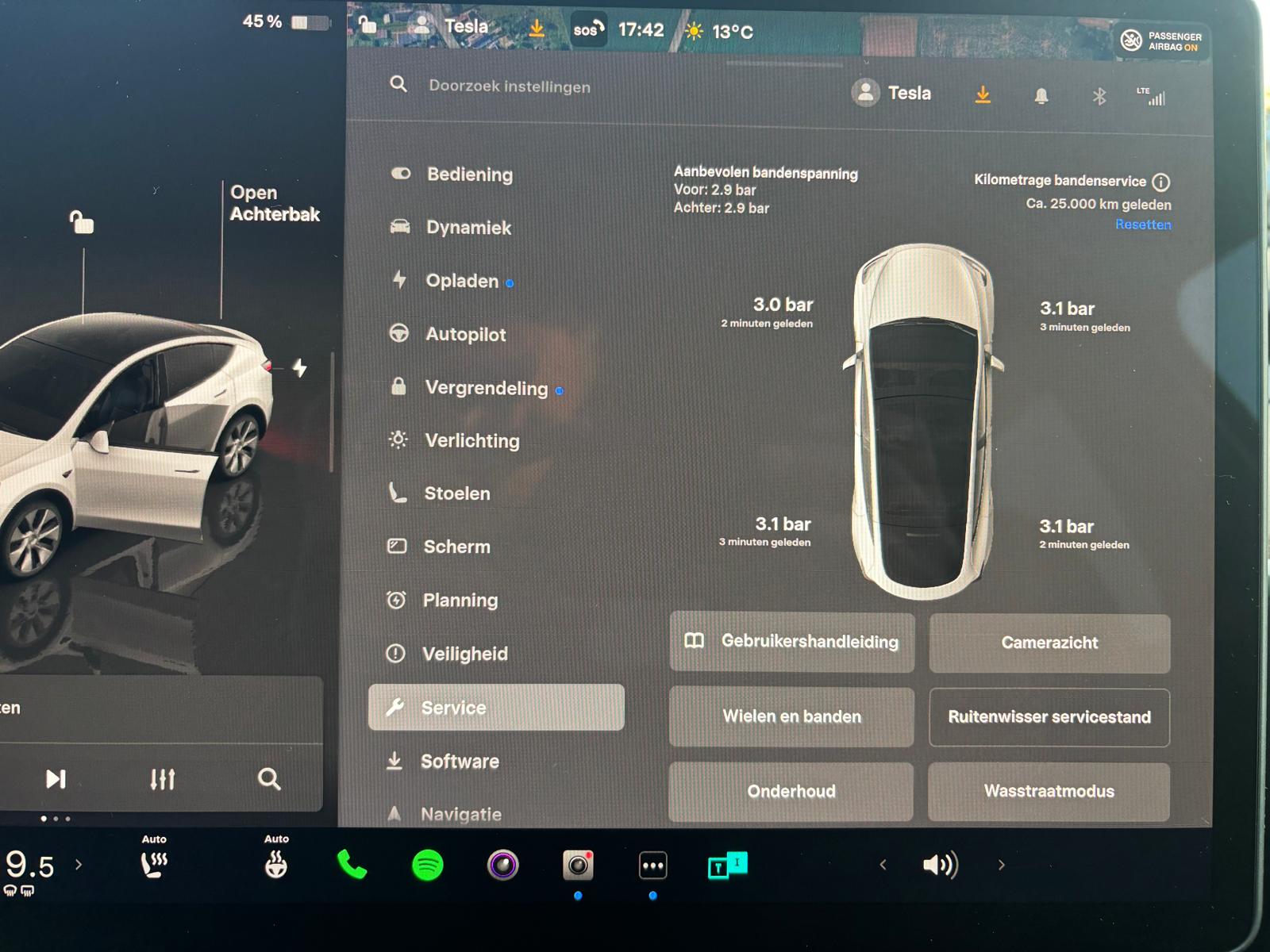Skip to the next track
This screenshot has width=1270, height=952.
(56, 779)
